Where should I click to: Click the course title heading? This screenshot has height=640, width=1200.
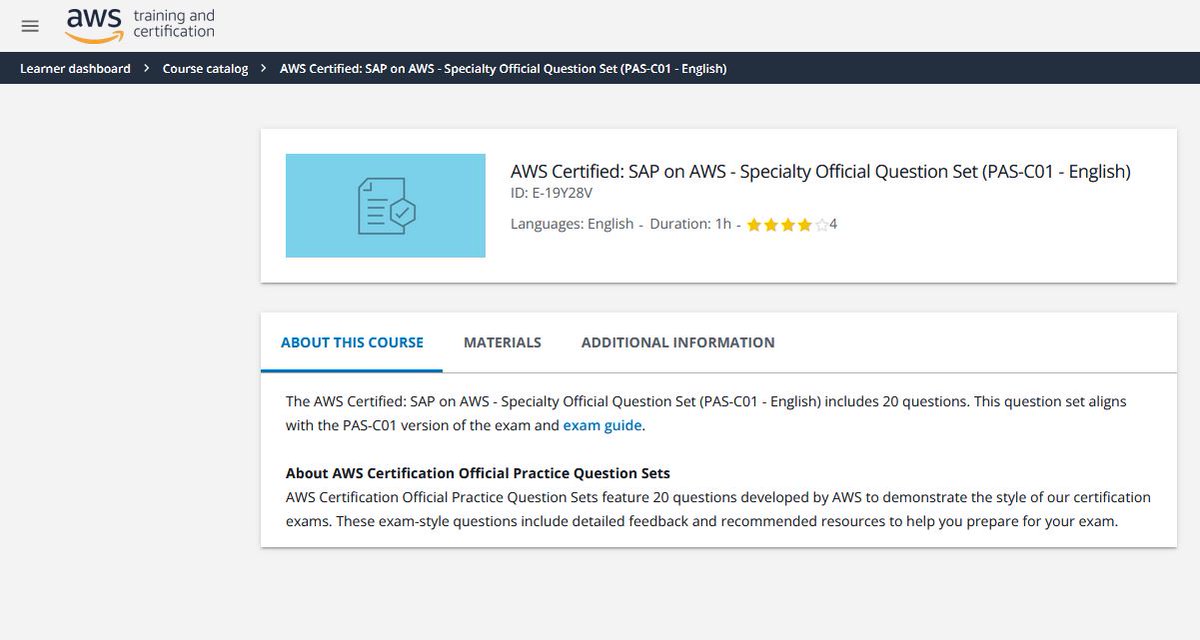pos(820,171)
